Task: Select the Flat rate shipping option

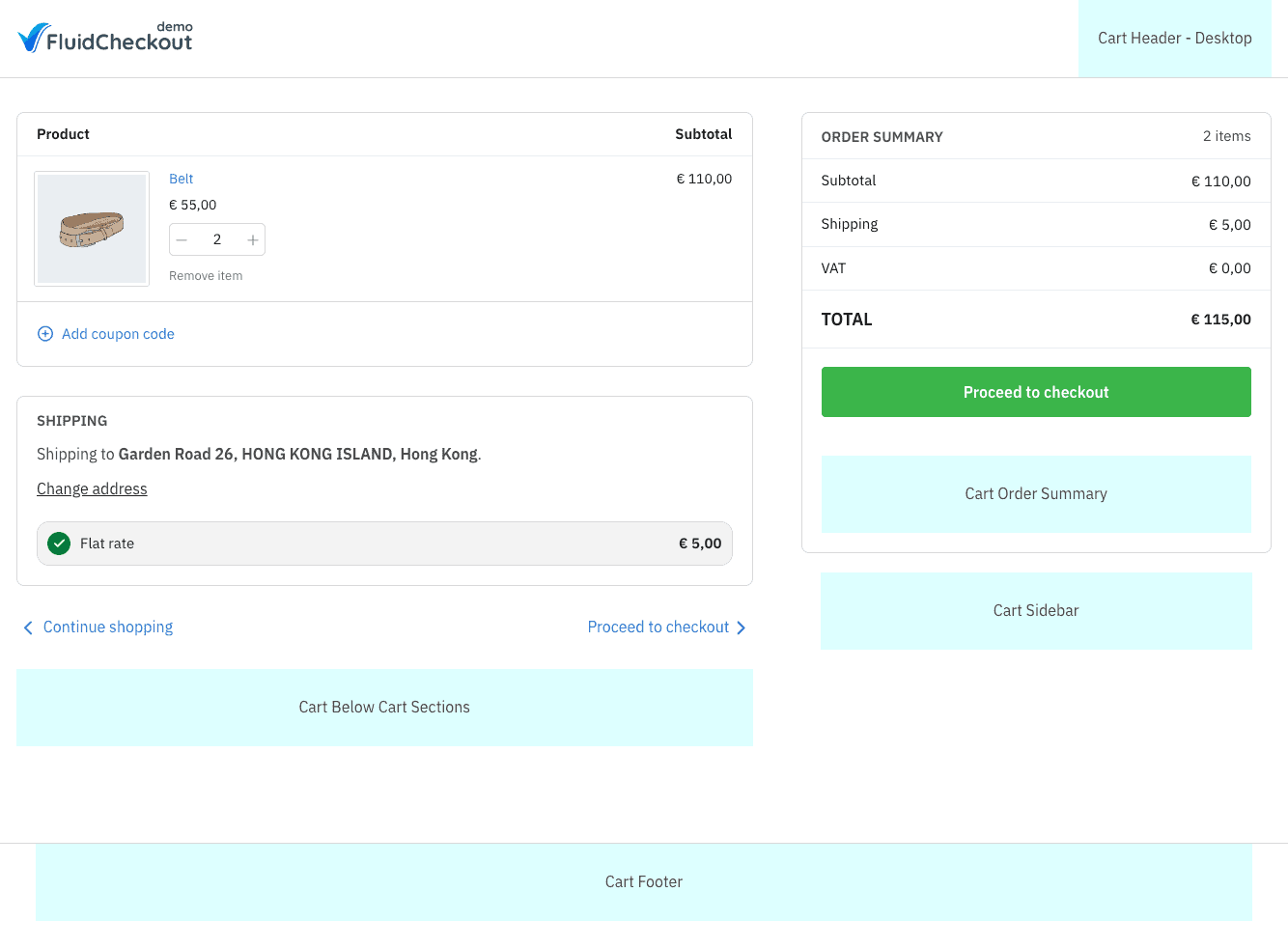Action: [384, 544]
